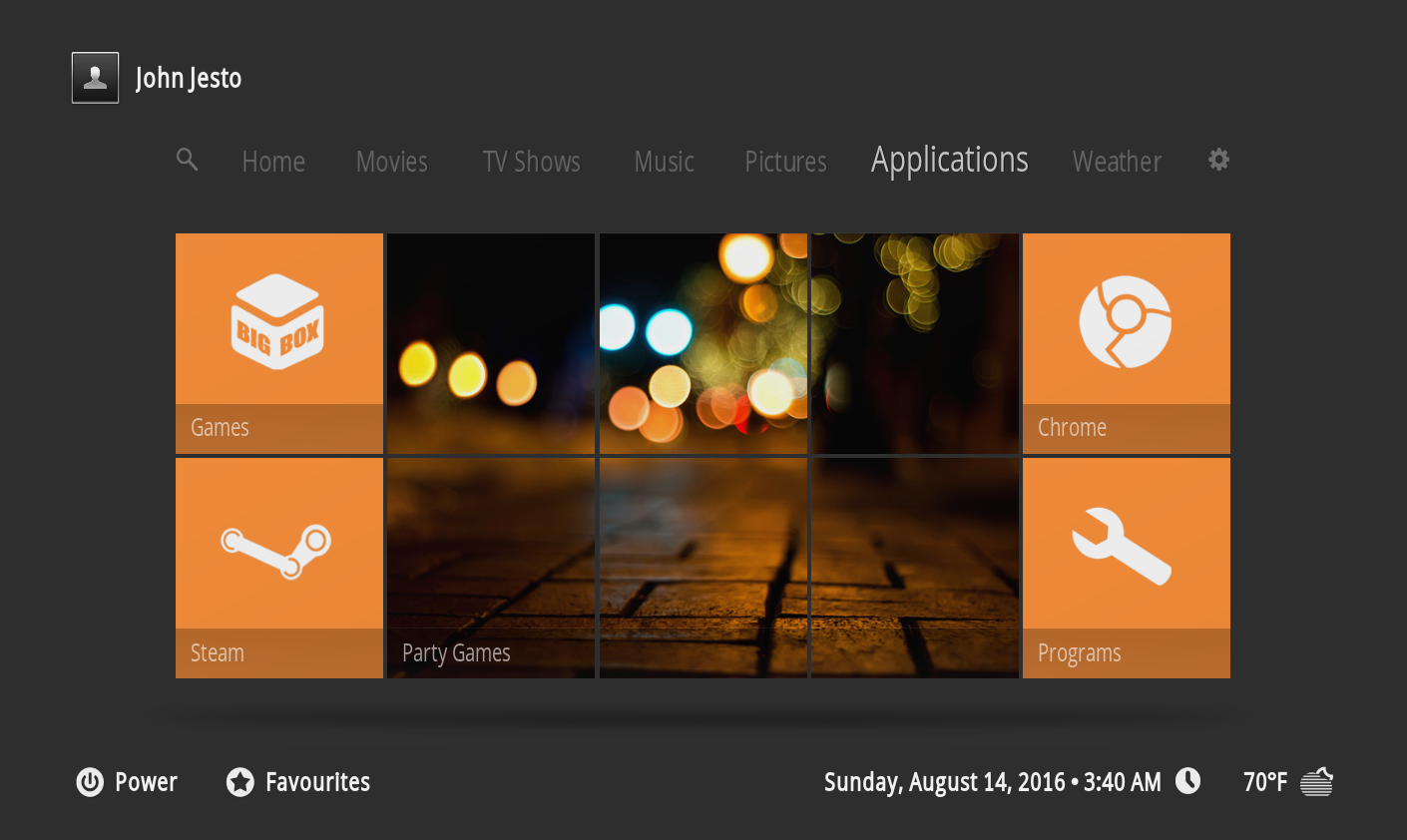Image resolution: width=1407 pixels, height=840 pixels.
Task: Open the TV Shows section
Action: point(531,162)
